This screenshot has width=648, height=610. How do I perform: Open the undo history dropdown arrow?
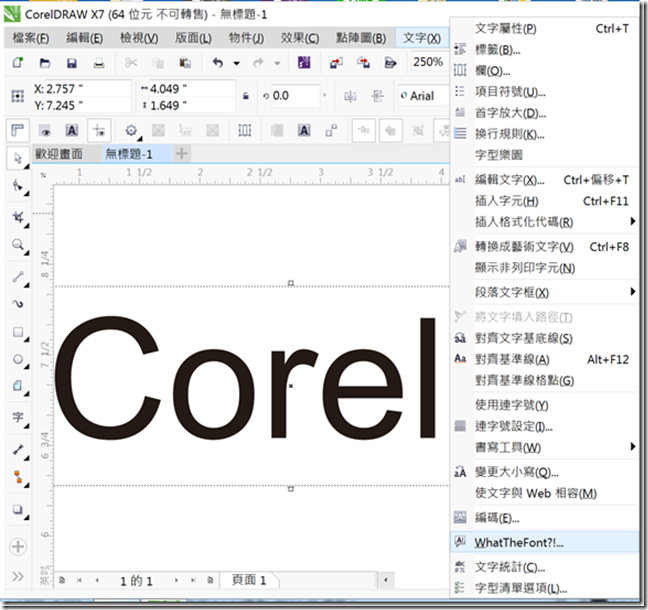236,63
